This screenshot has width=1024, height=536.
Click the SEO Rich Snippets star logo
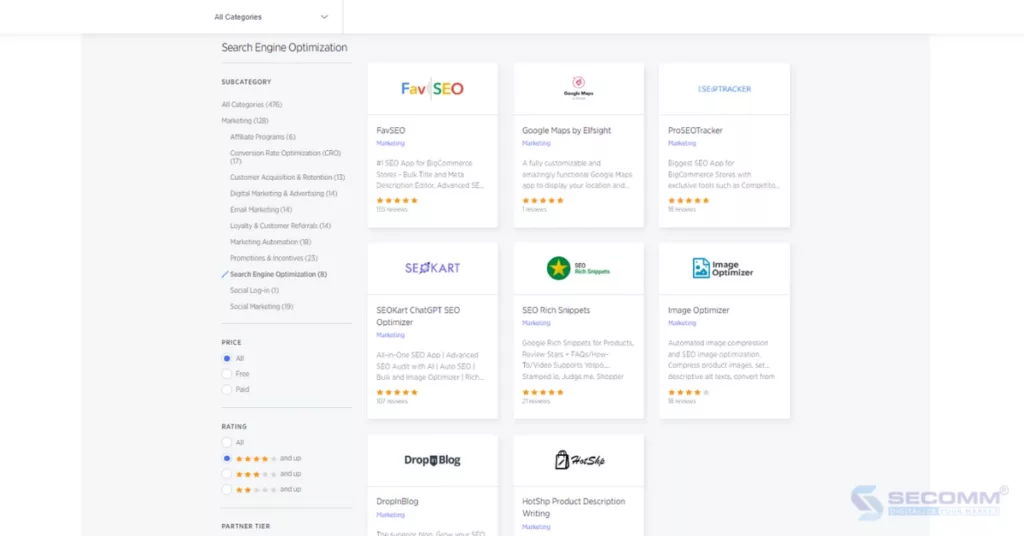[558, 268]
